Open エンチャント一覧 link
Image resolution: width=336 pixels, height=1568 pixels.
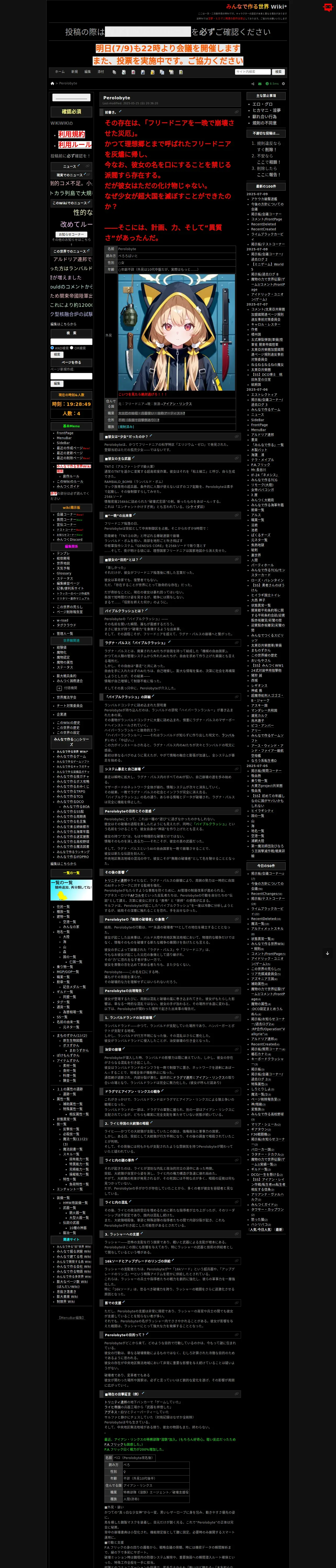70,1189
